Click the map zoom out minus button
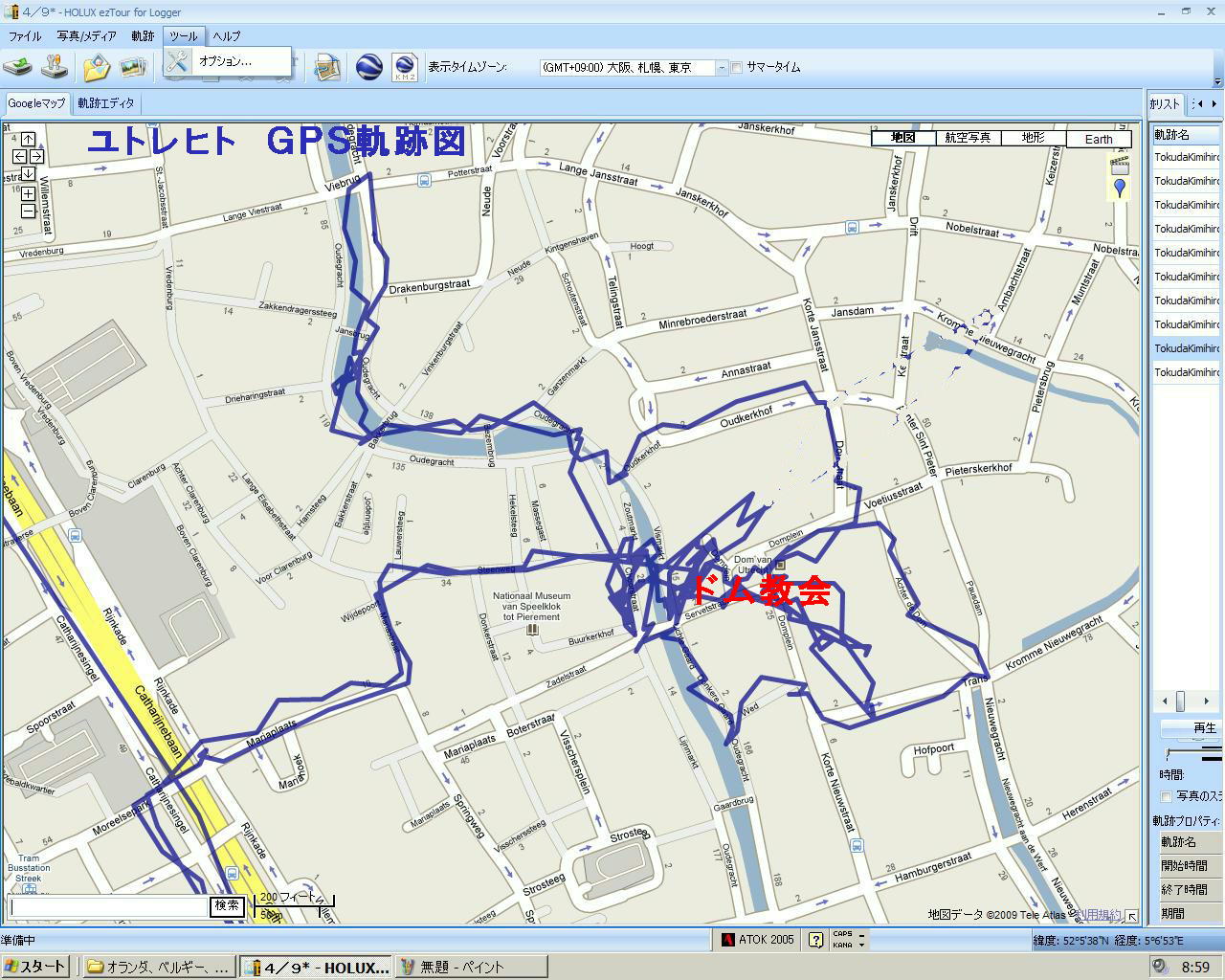Image resolution: width=1225 pixels, height=980 pixels. point(28,212)
